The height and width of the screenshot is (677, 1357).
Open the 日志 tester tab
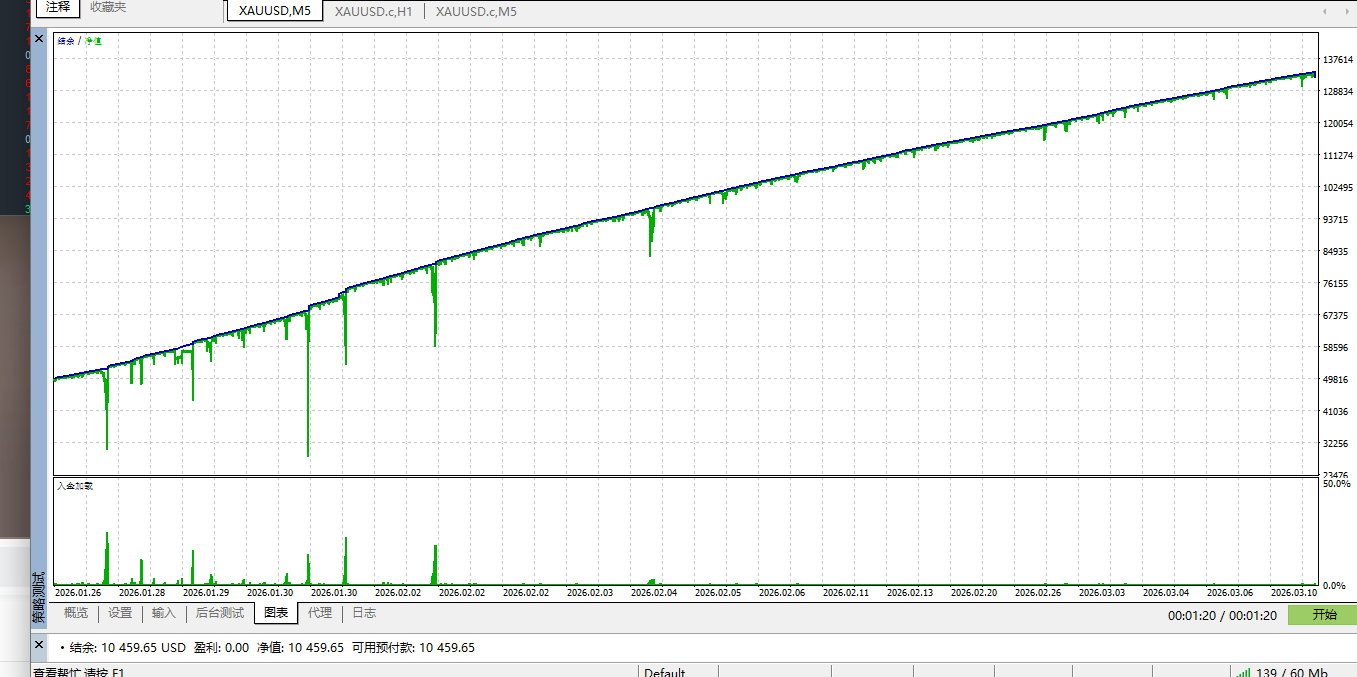(364, 613)
